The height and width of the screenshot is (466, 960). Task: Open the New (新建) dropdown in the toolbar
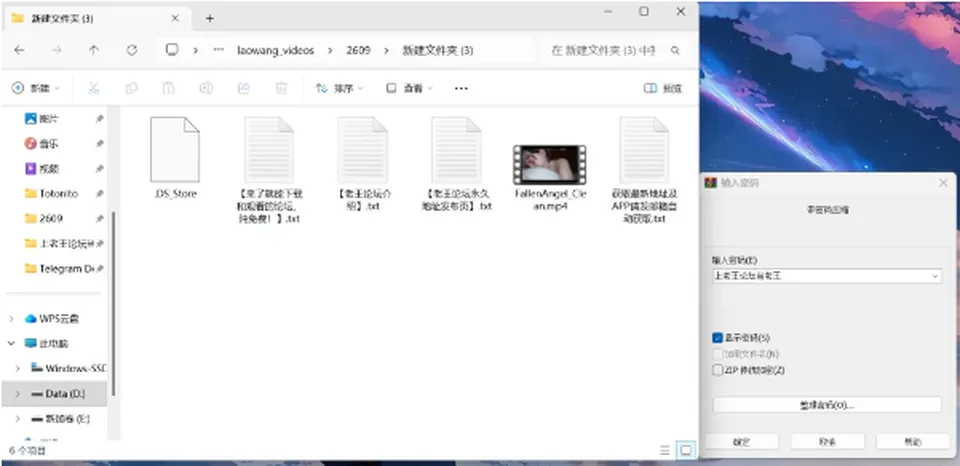36,88
